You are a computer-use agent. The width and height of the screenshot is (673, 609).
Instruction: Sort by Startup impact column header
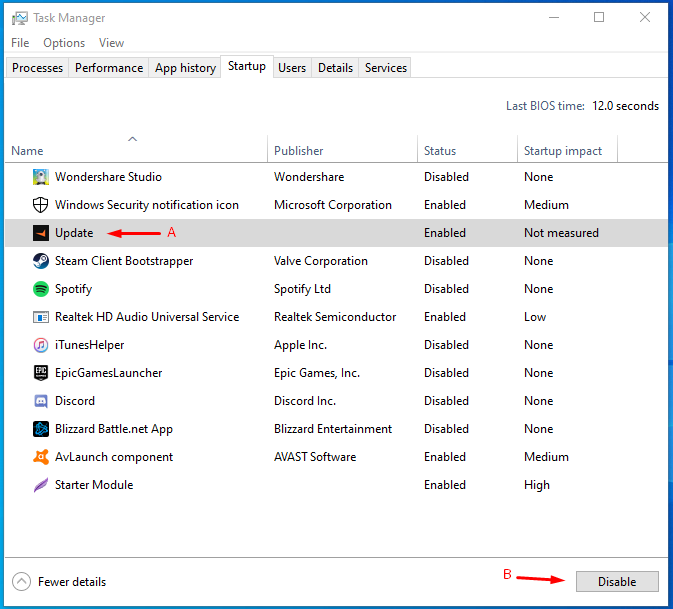563,151
